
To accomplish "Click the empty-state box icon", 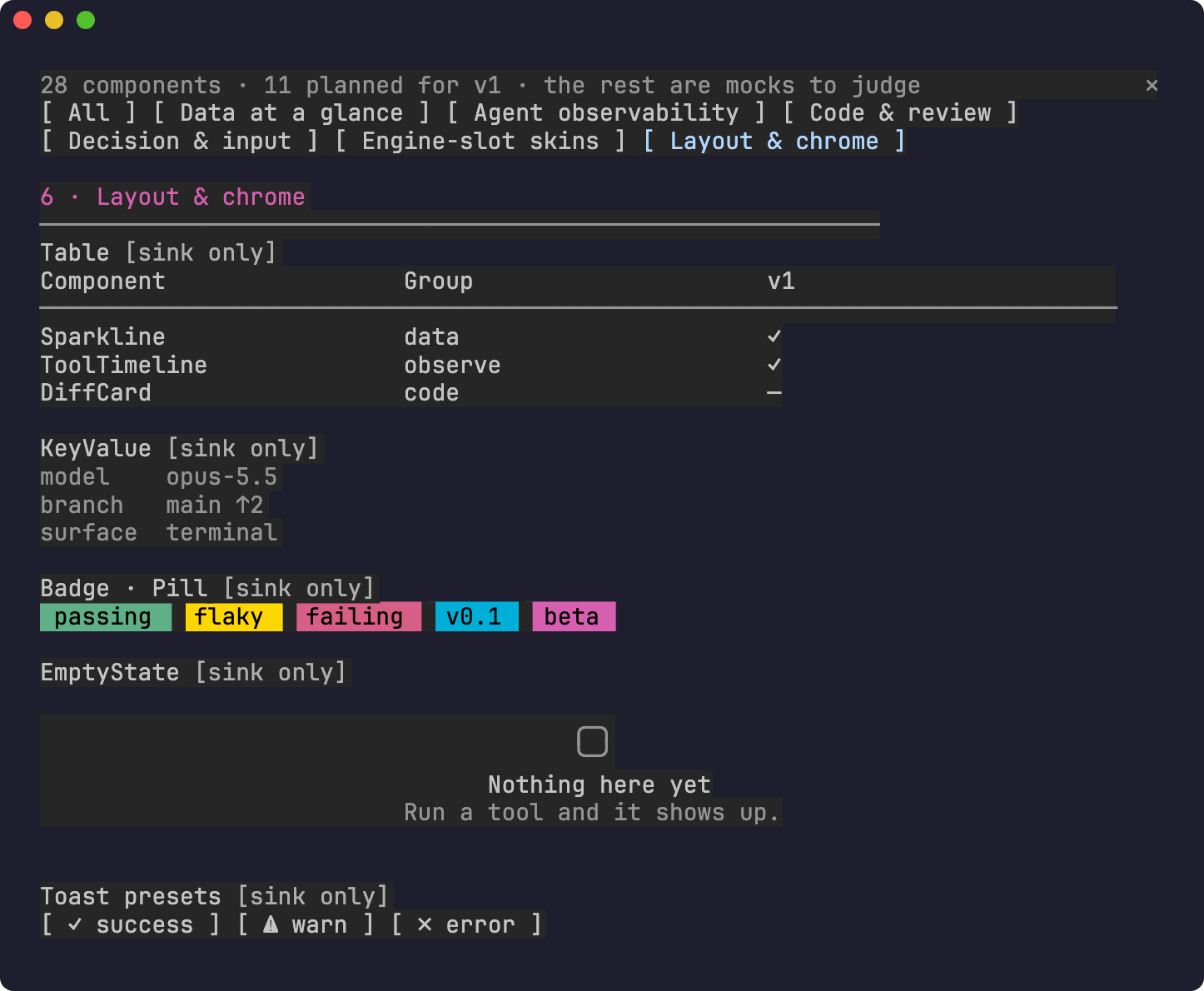I will pyautogui.click(x=592, y=741).
